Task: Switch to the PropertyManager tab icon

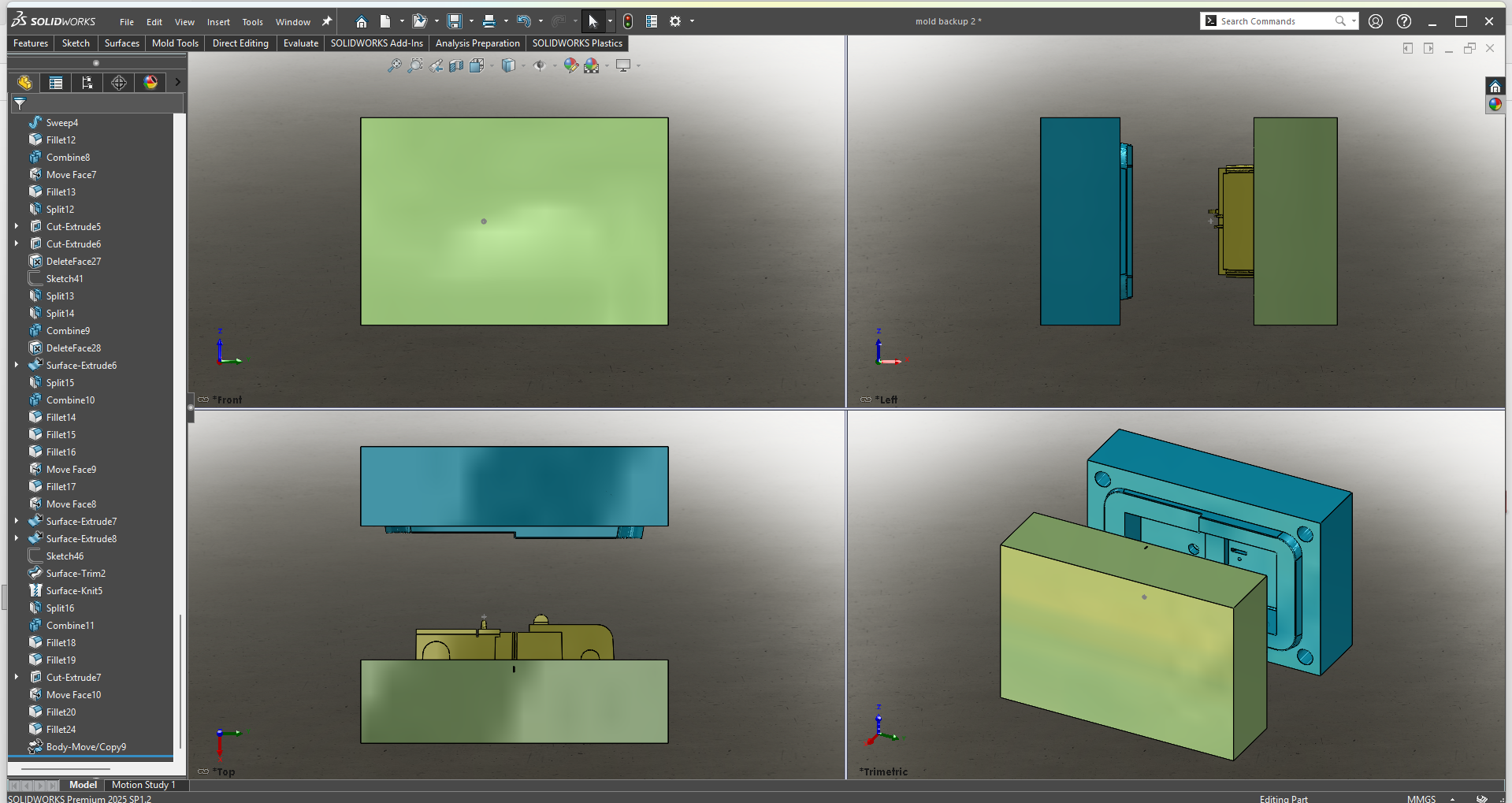Action: (56, 83)
